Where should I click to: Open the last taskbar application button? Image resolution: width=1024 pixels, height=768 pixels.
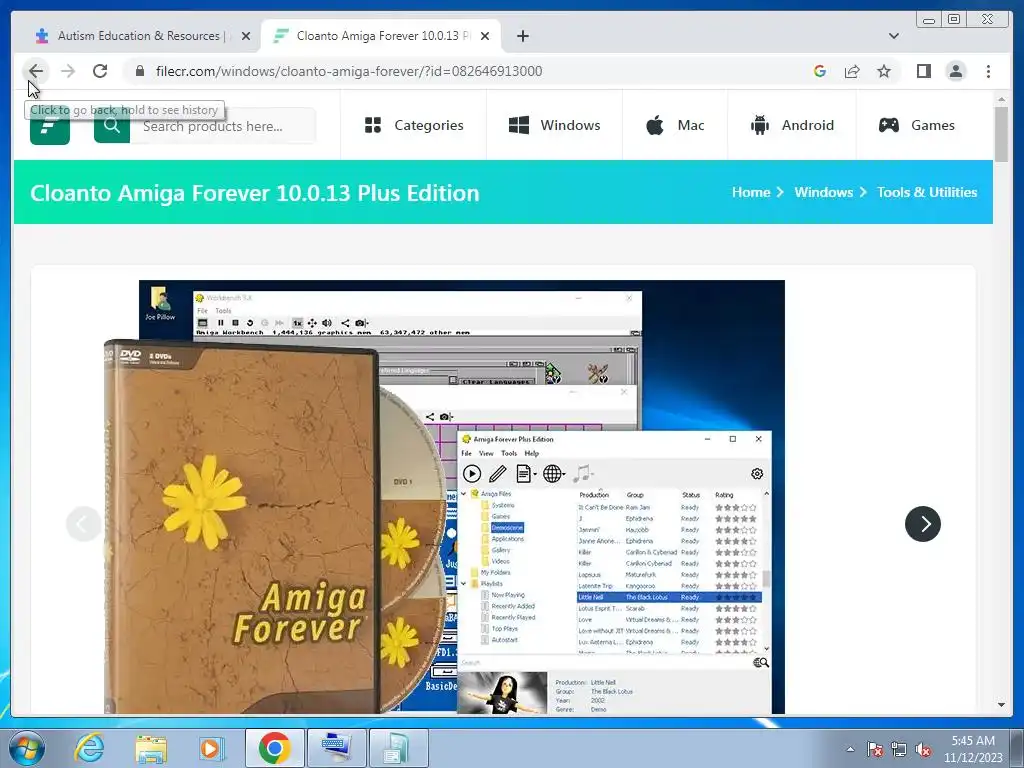pos(398,748)
